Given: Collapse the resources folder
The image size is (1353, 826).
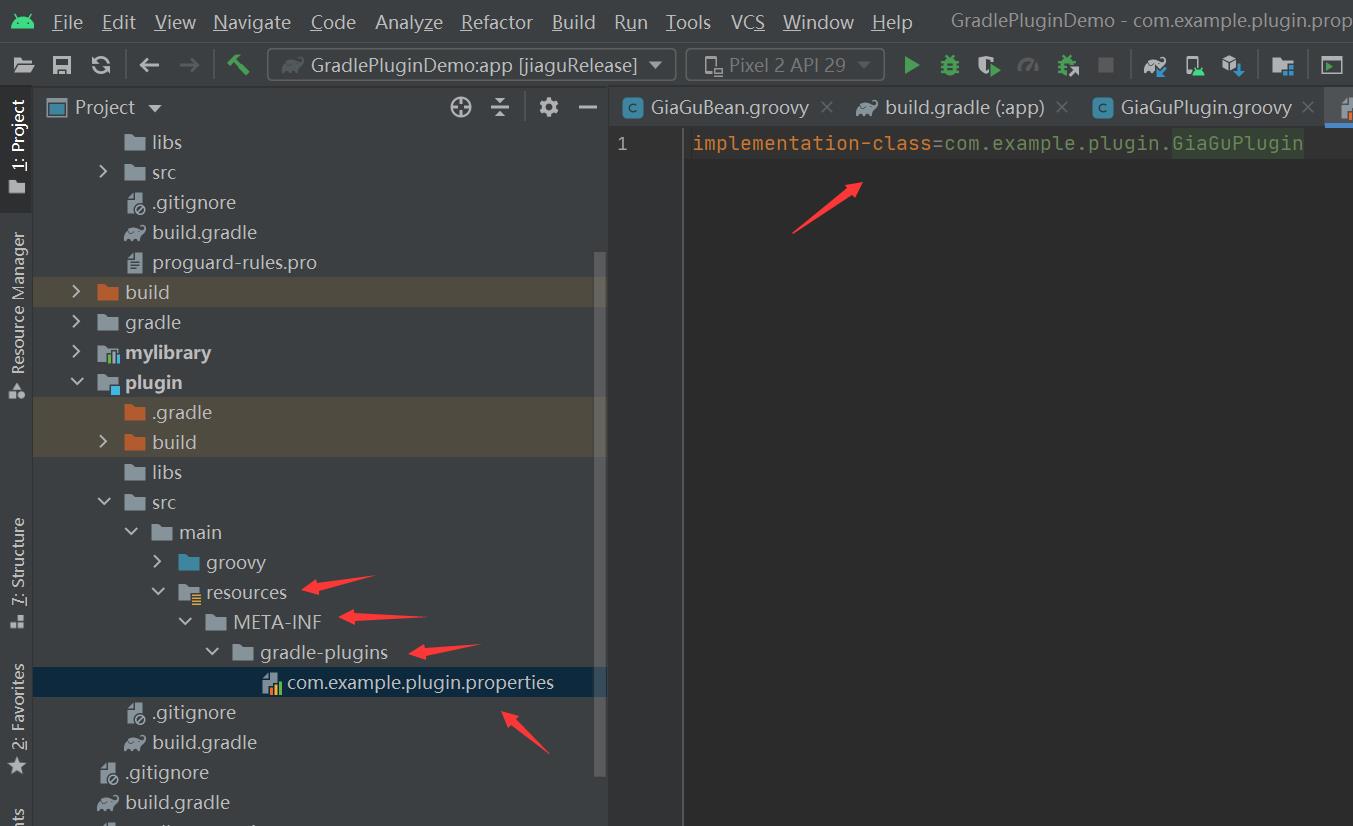Looking at the screenshot, I should click(157, 592).
